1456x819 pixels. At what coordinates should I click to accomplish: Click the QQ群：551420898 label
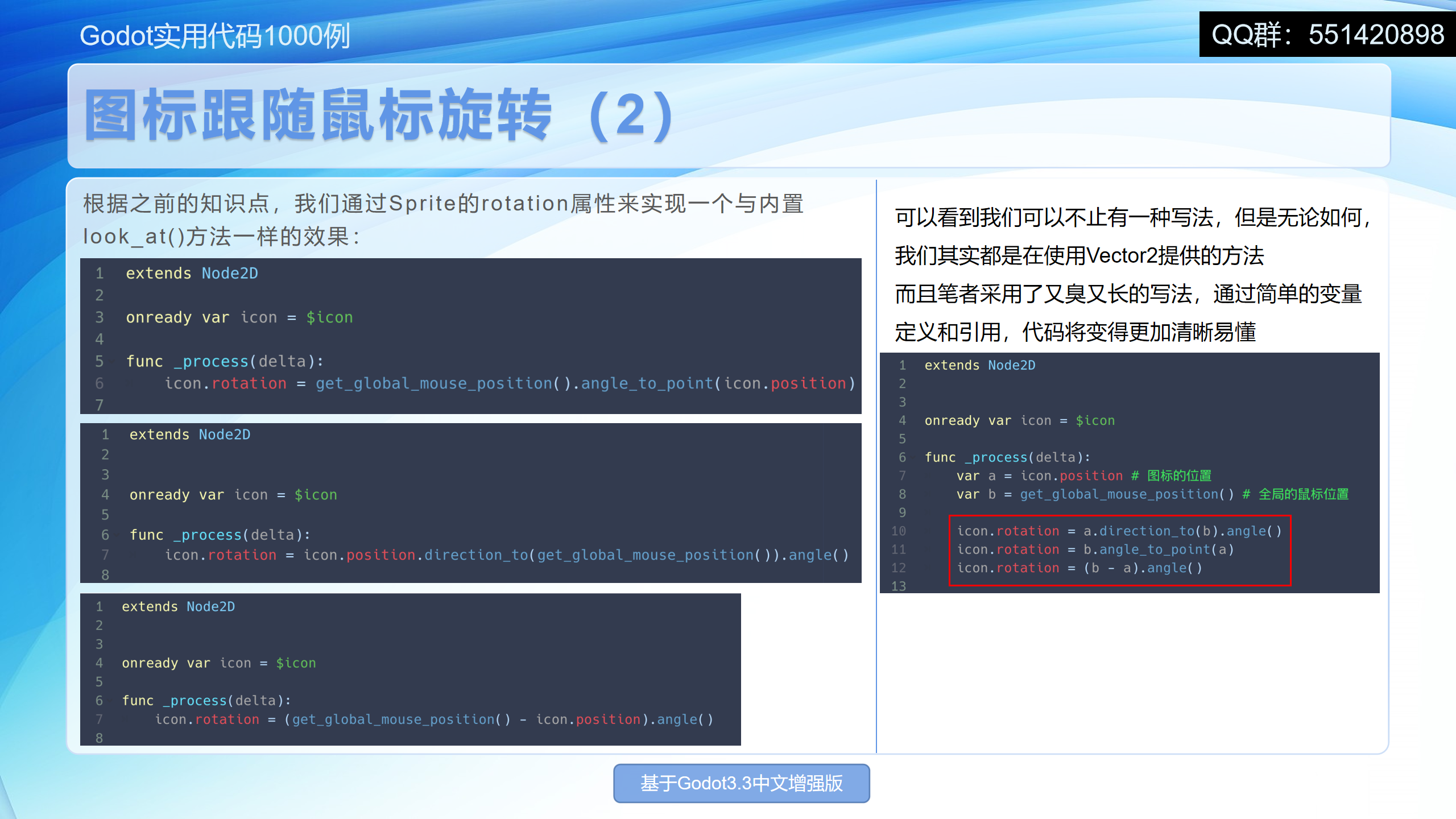(x=1327, y=34)
